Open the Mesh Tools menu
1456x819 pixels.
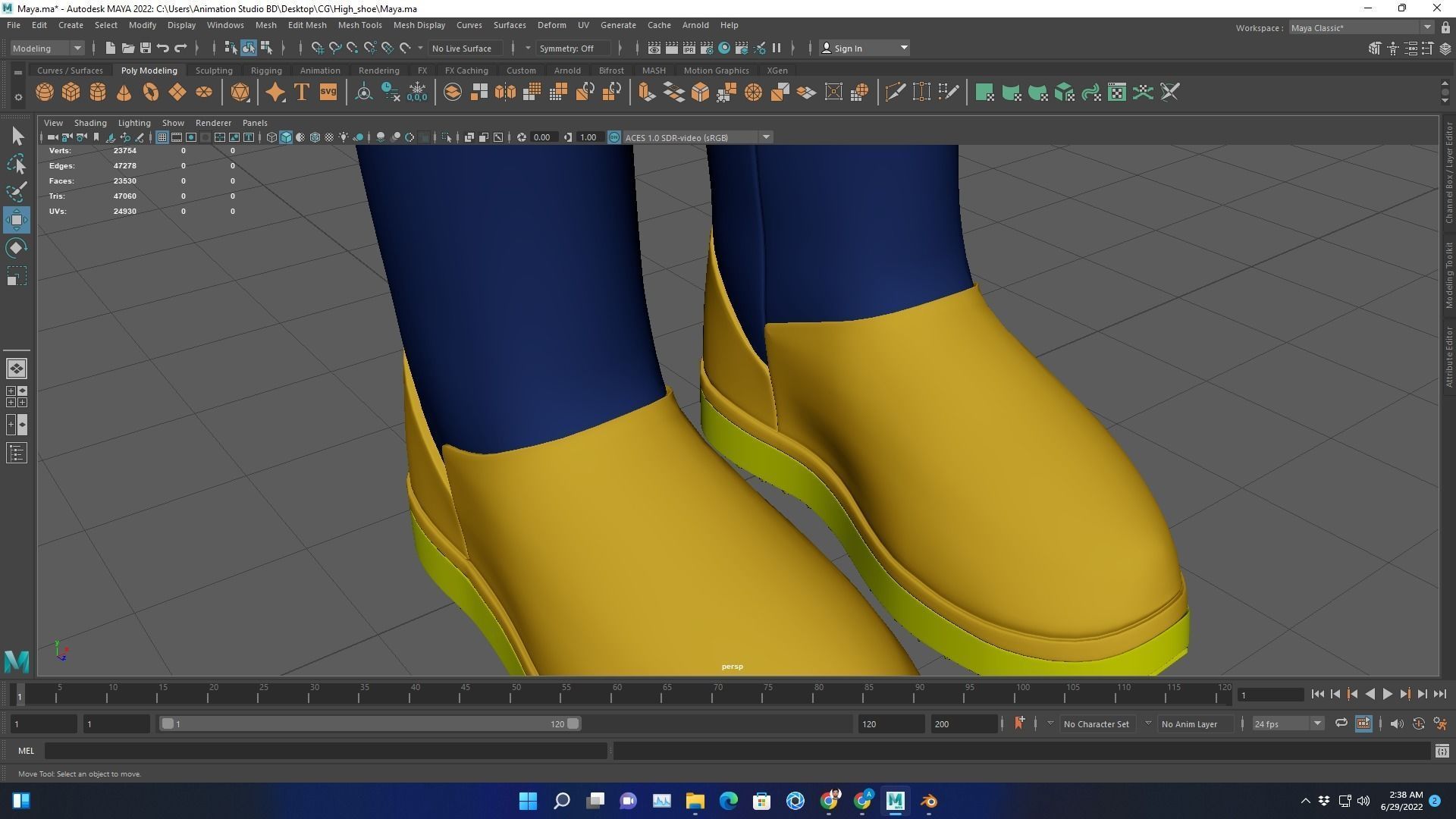pos(359,25)
